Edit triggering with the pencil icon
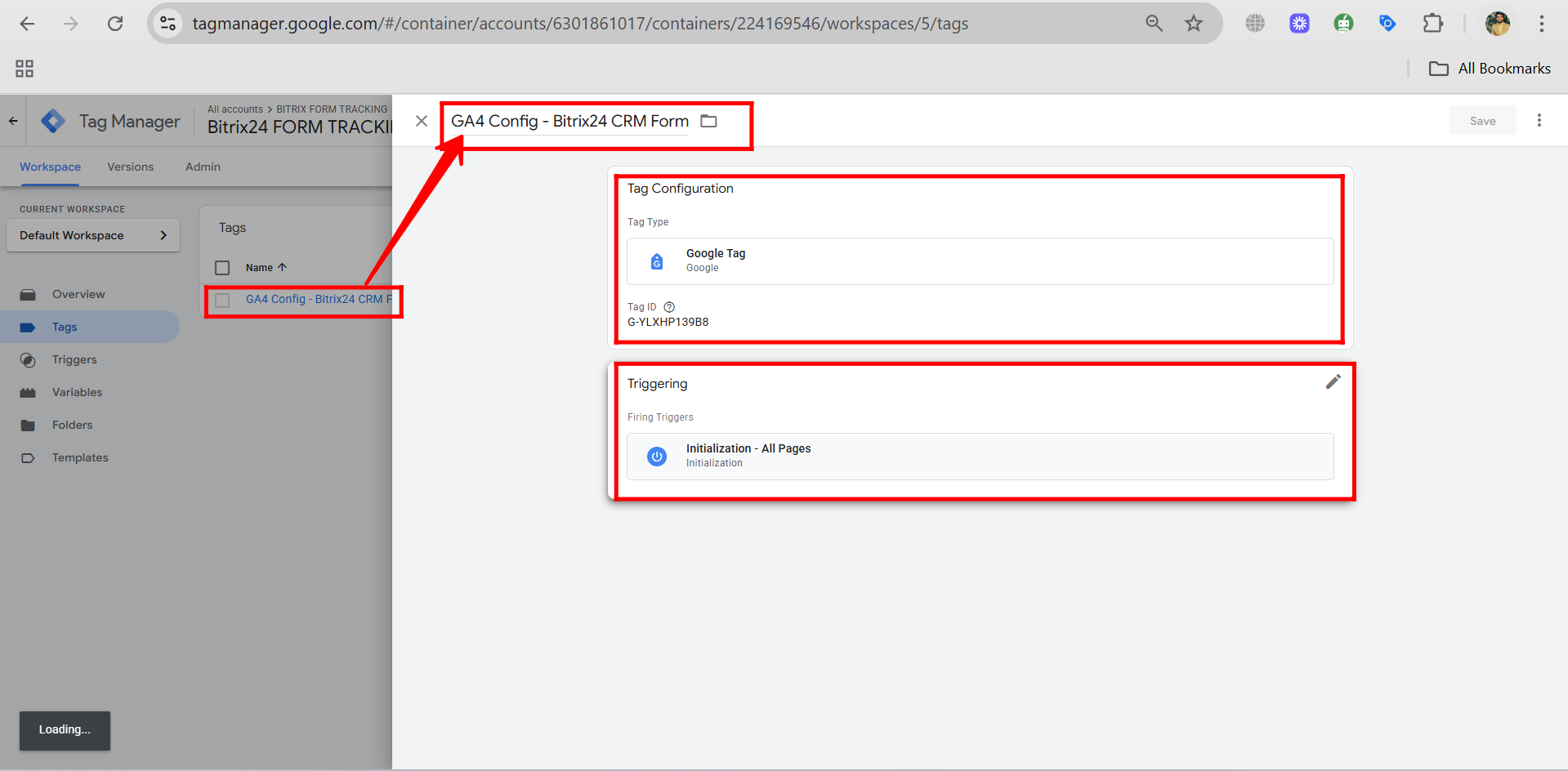This screenshot has height=771, width=1568. pyautogui.click(x=1333, y=381)
